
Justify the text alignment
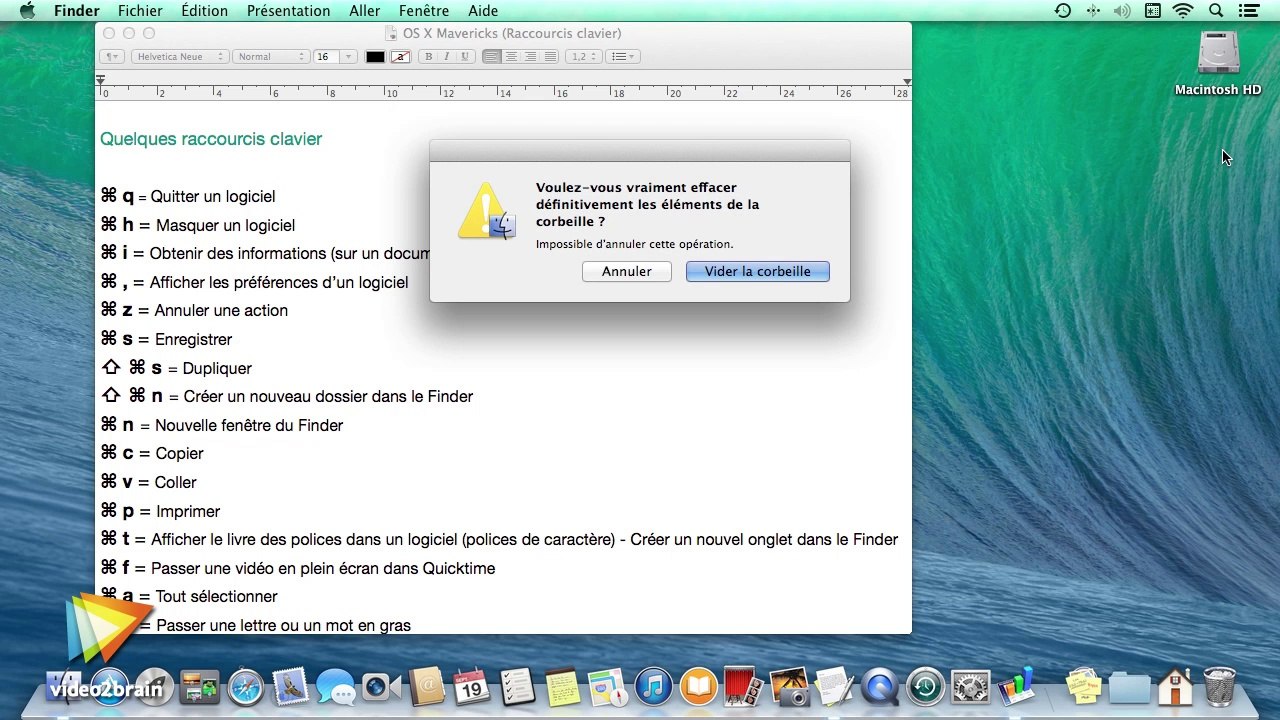[x=549, y=57]
